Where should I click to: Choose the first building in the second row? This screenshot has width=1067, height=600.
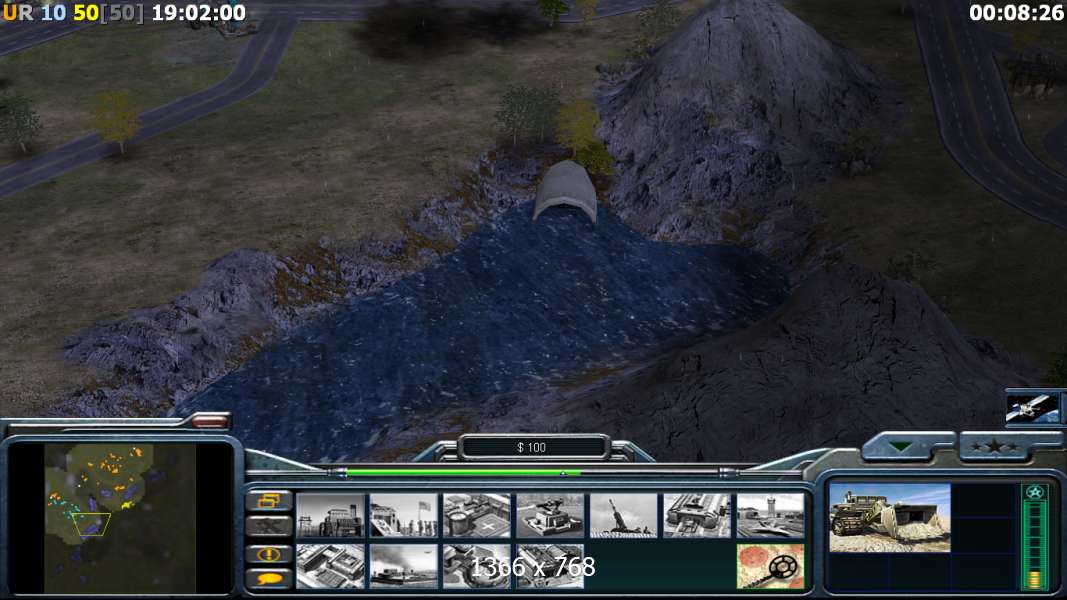(331, 566)
